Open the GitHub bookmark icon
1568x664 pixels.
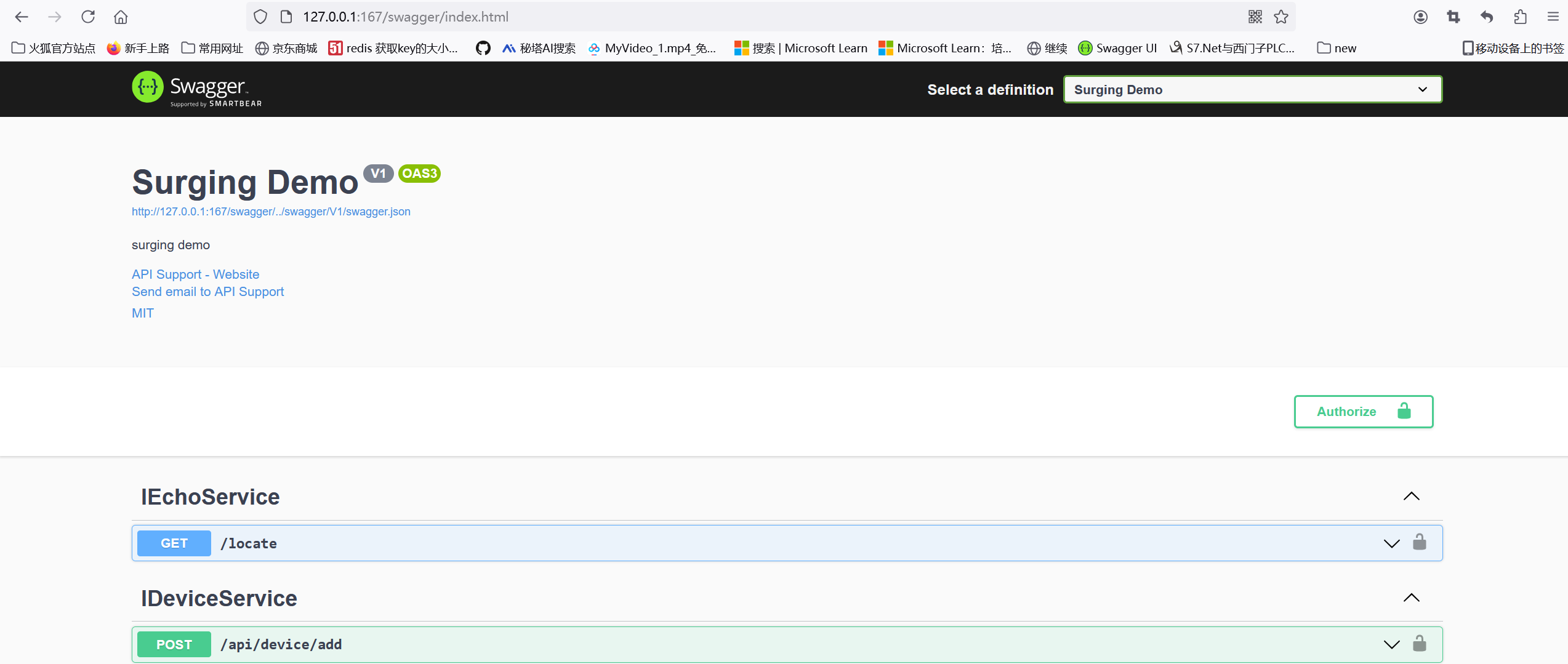[x=483, y=48]
